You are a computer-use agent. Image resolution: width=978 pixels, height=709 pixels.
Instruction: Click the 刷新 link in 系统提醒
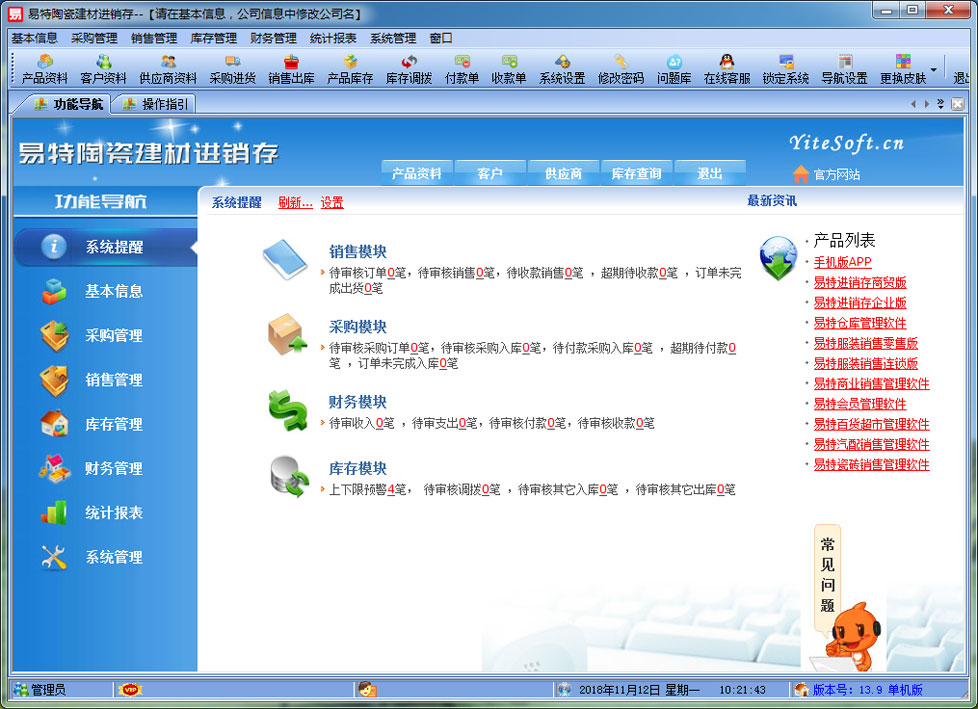point(295,202)
